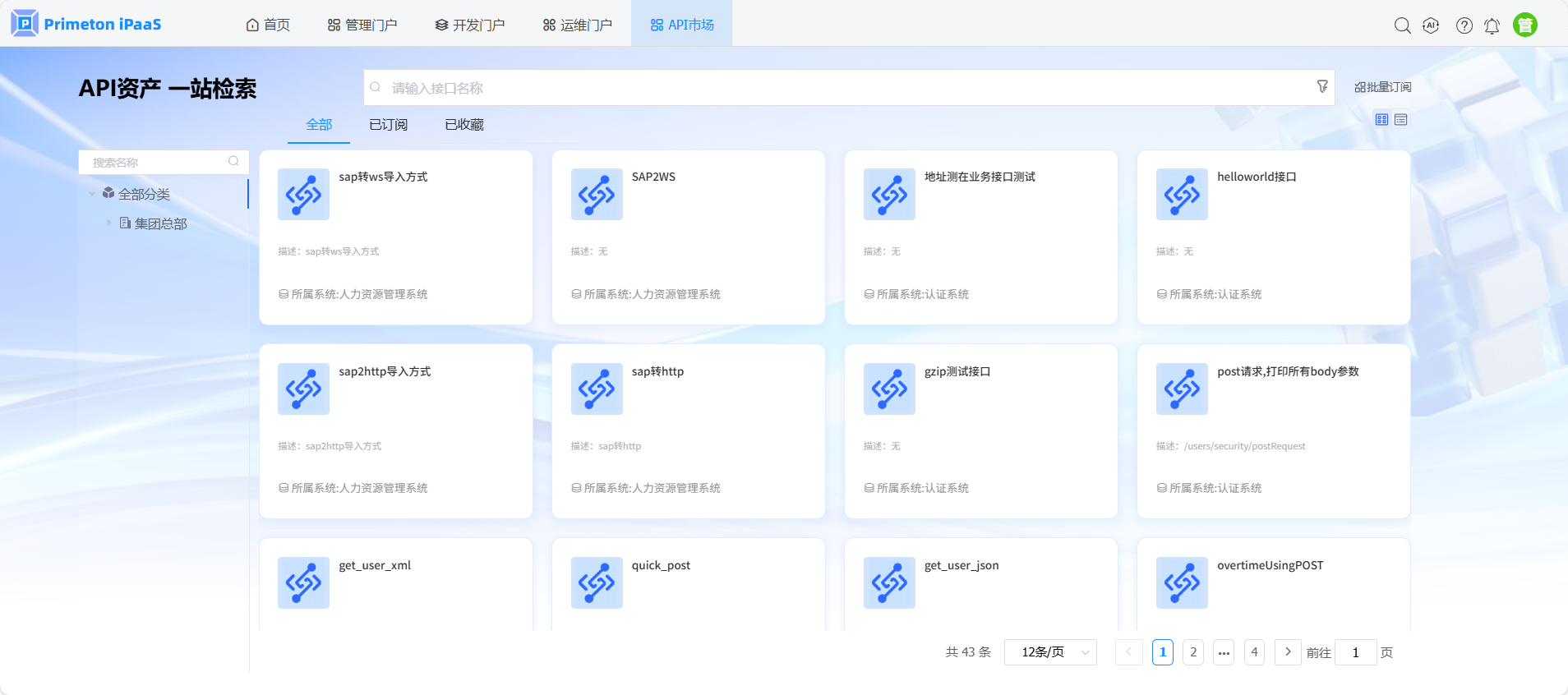Switch to card grid view

point(1381,120)
